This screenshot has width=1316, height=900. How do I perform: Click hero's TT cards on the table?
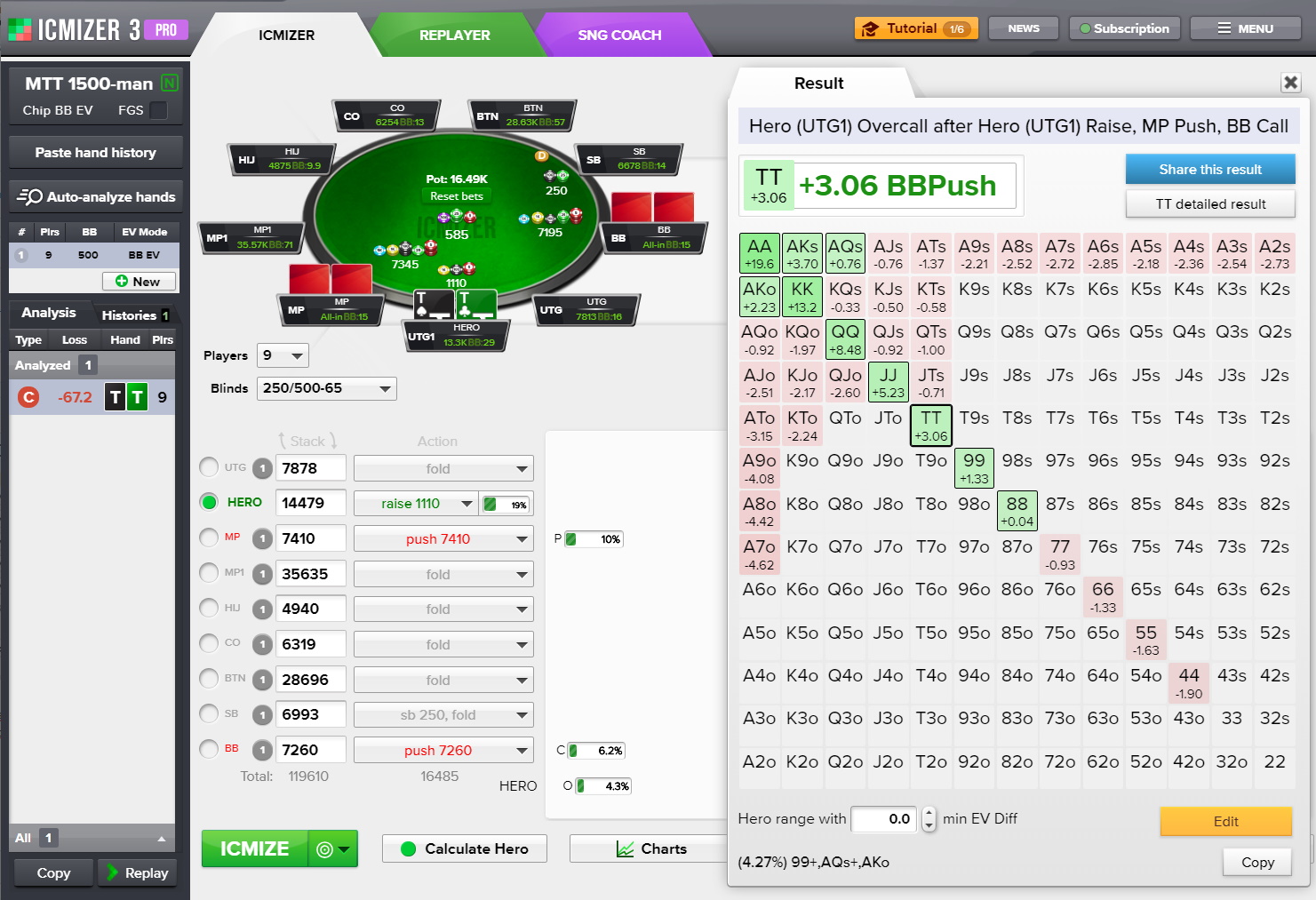tap(454, 306)
